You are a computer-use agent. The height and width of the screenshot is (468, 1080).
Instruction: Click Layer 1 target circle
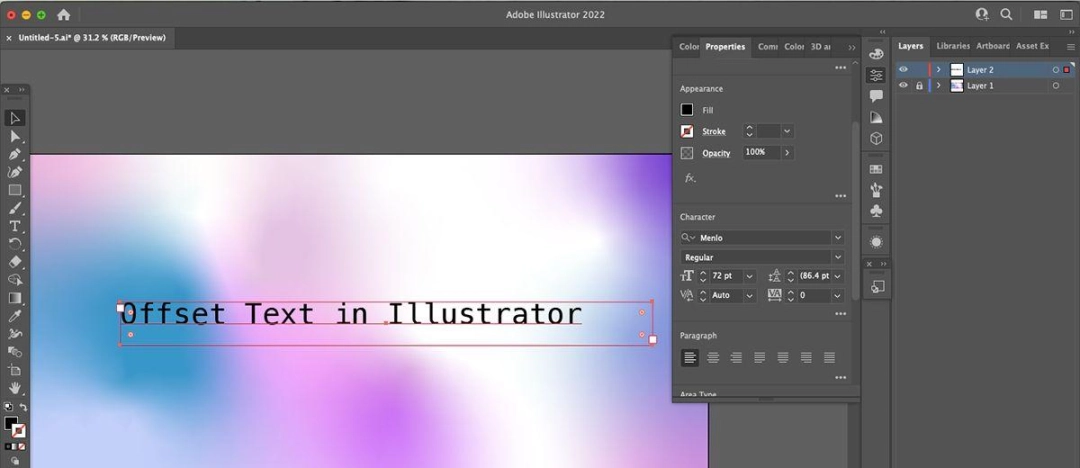(1055, 85)
